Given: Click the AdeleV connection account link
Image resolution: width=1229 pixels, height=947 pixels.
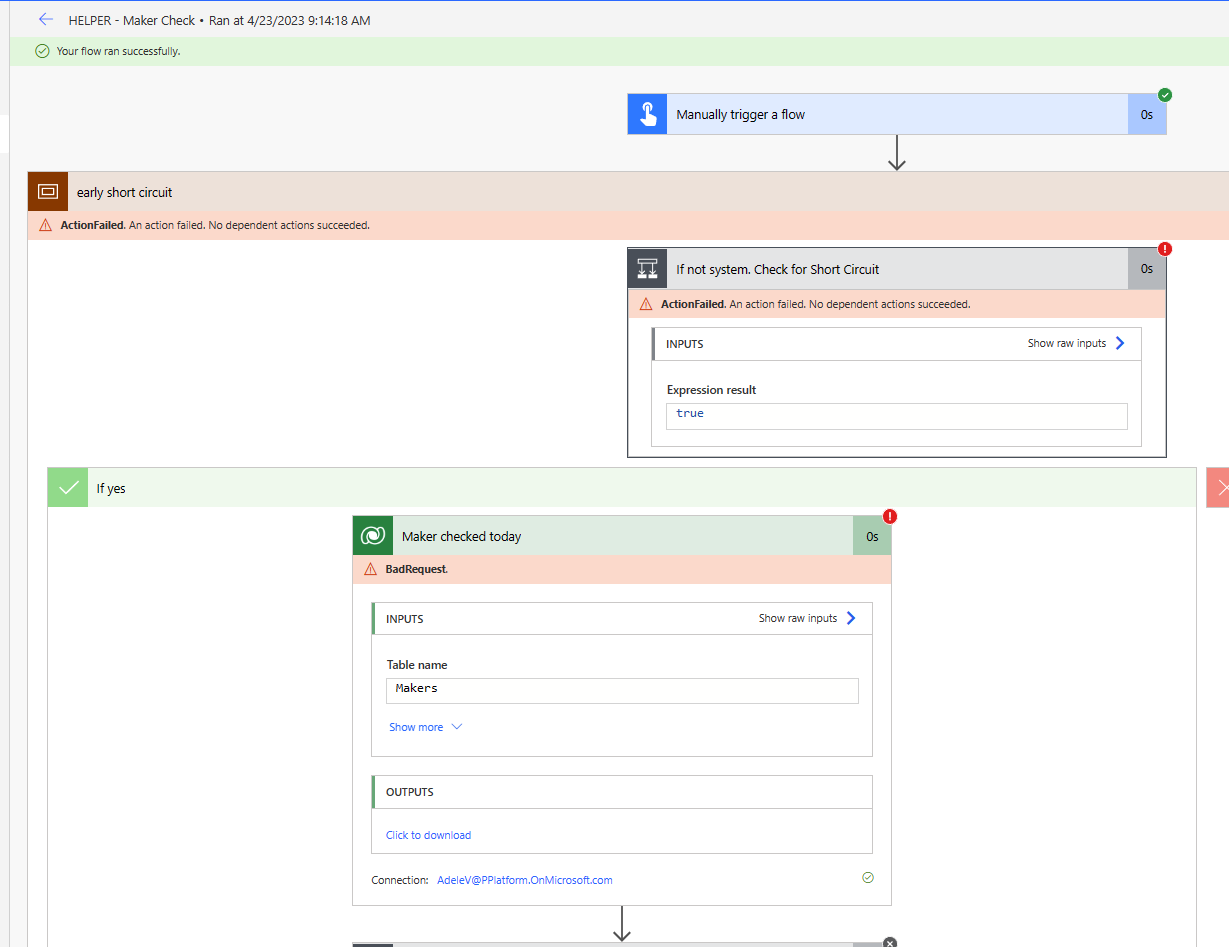Looking at the screenshot, I should [524, 880].
